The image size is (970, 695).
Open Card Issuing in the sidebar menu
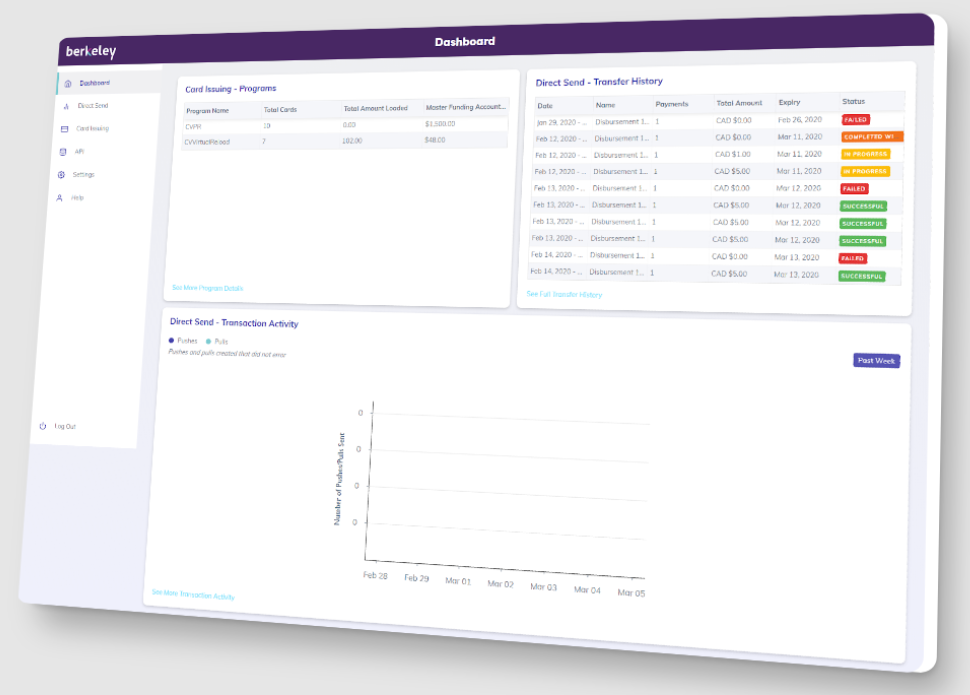click(92, 129)
